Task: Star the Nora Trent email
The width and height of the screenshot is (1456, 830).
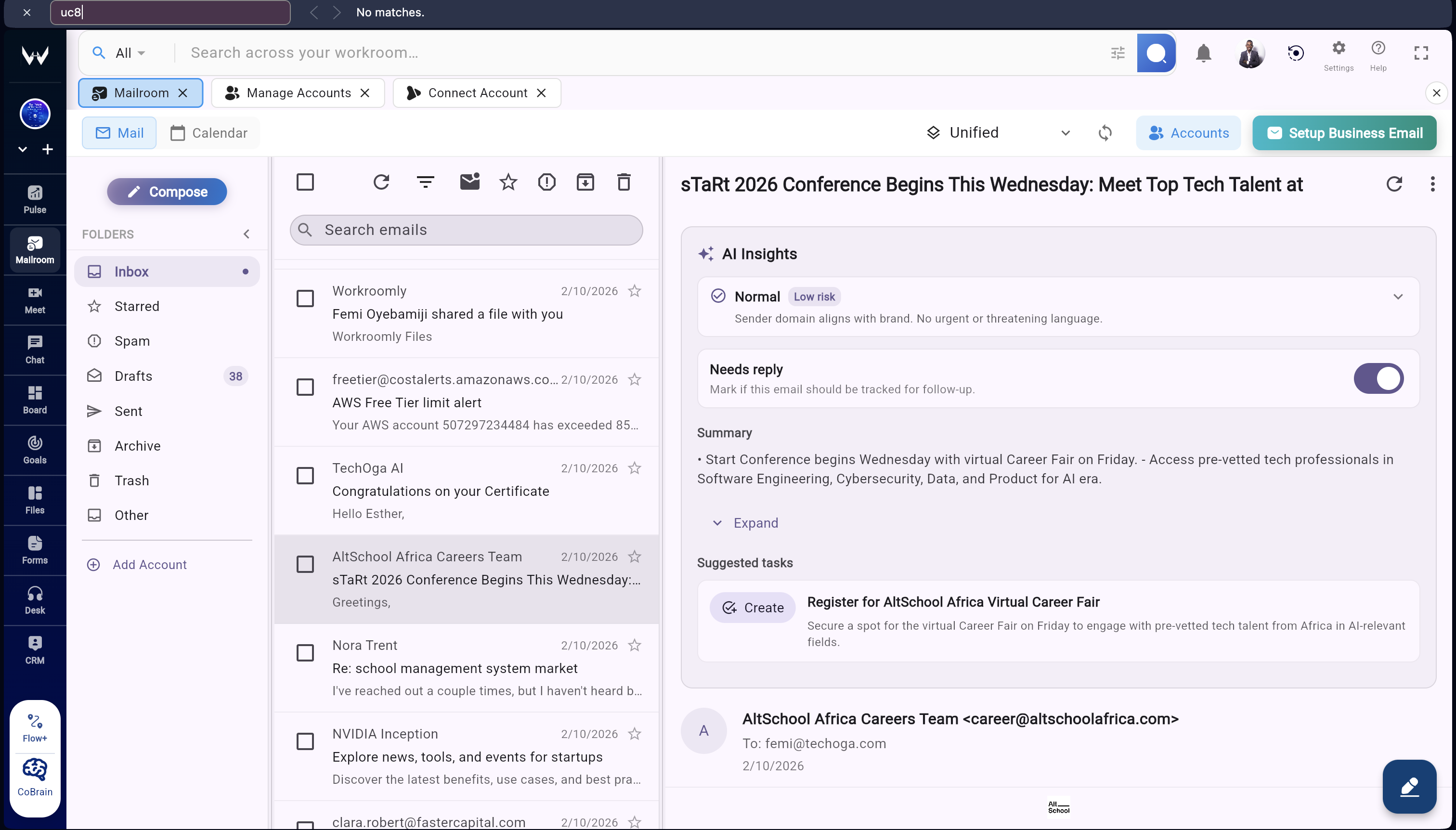Action: pyautogui.click(x=634, y=645)
